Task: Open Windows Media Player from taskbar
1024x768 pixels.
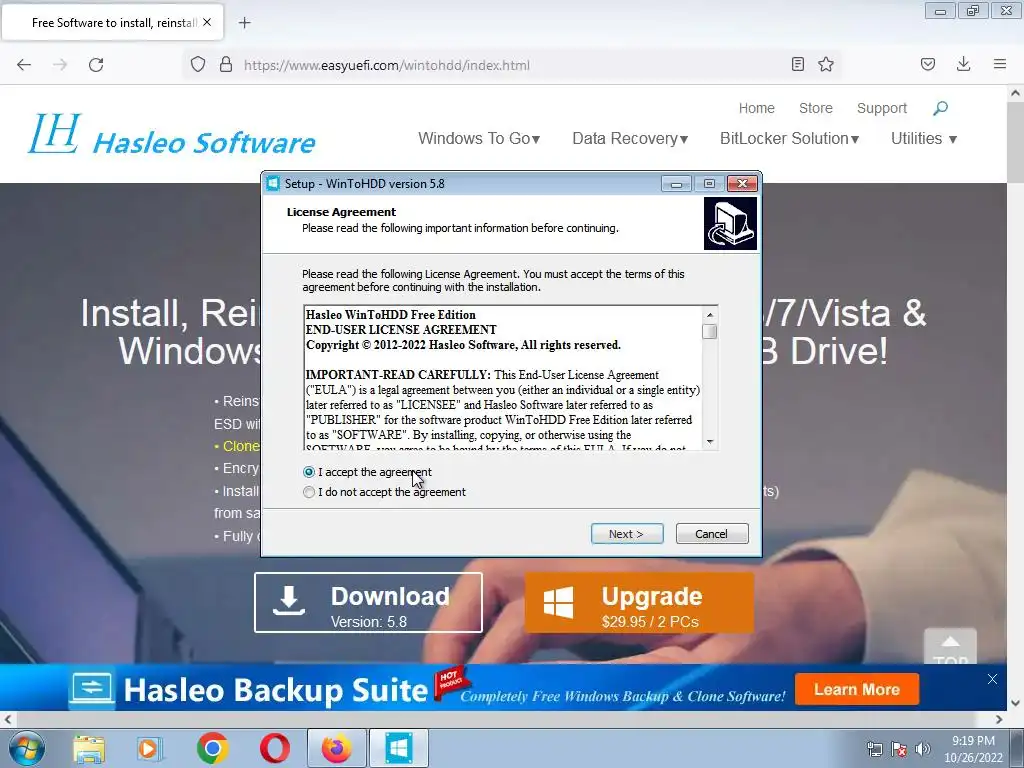Action: (x=150, y=749)
